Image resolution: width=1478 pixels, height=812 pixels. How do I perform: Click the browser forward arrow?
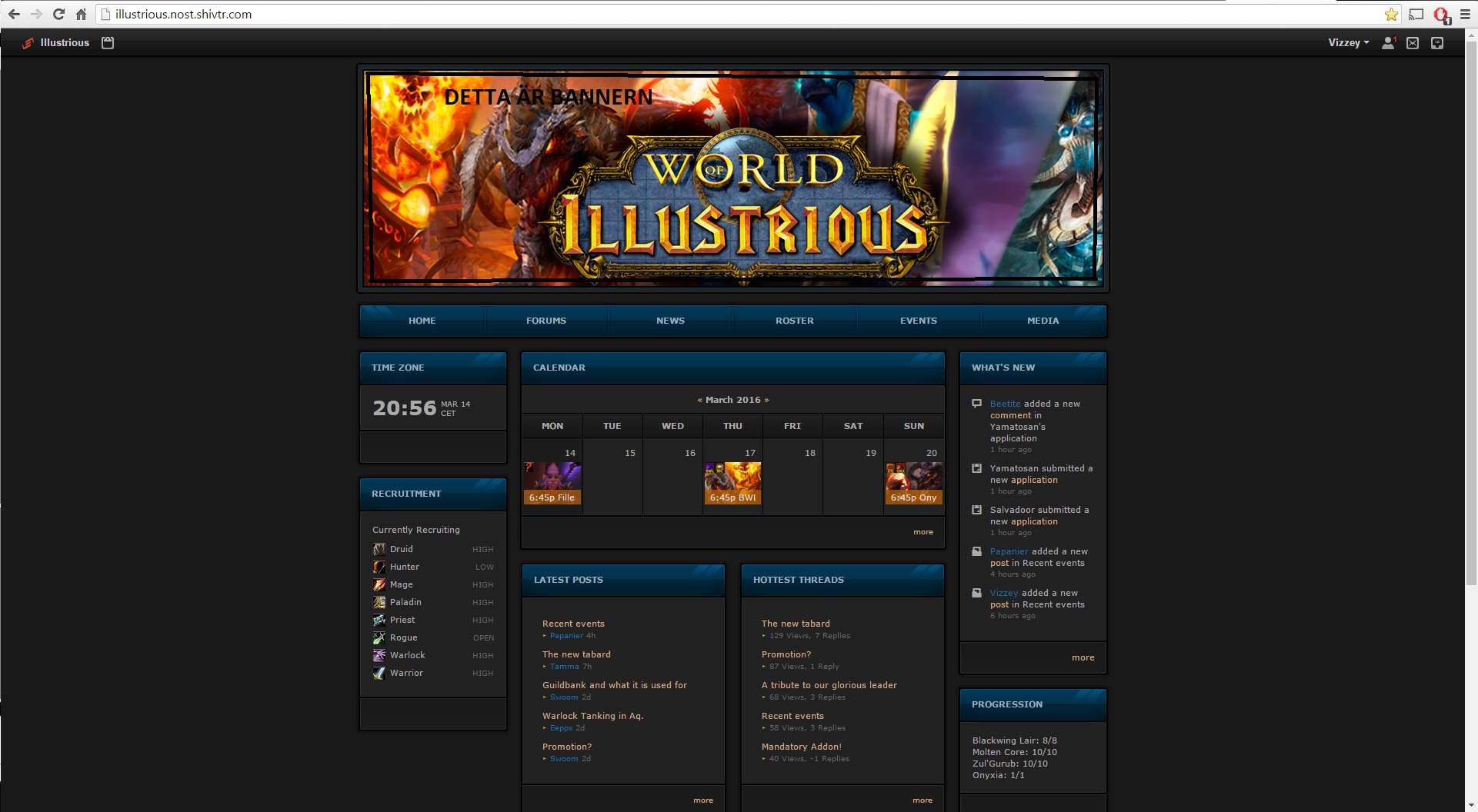(x=36, y=14)
